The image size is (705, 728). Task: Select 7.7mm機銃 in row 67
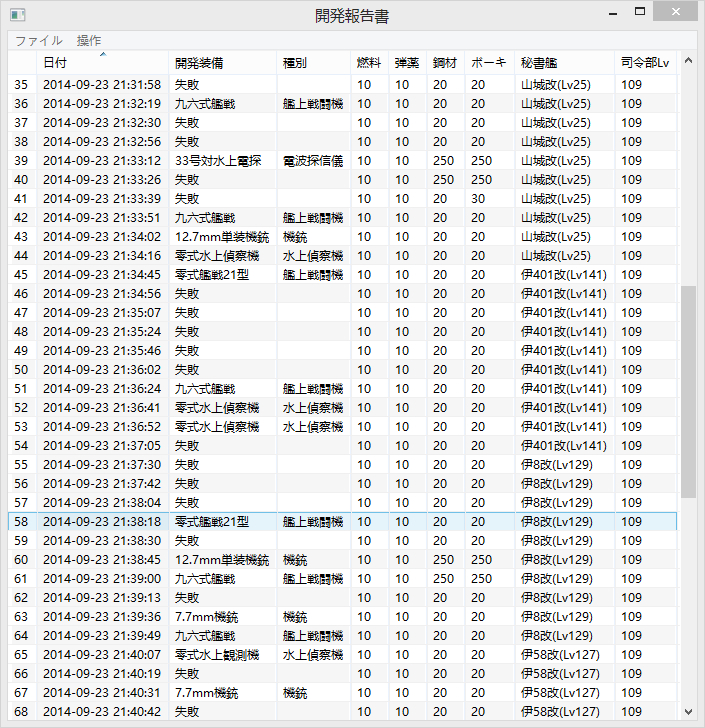pyautogui.click(x=207, y=693)
